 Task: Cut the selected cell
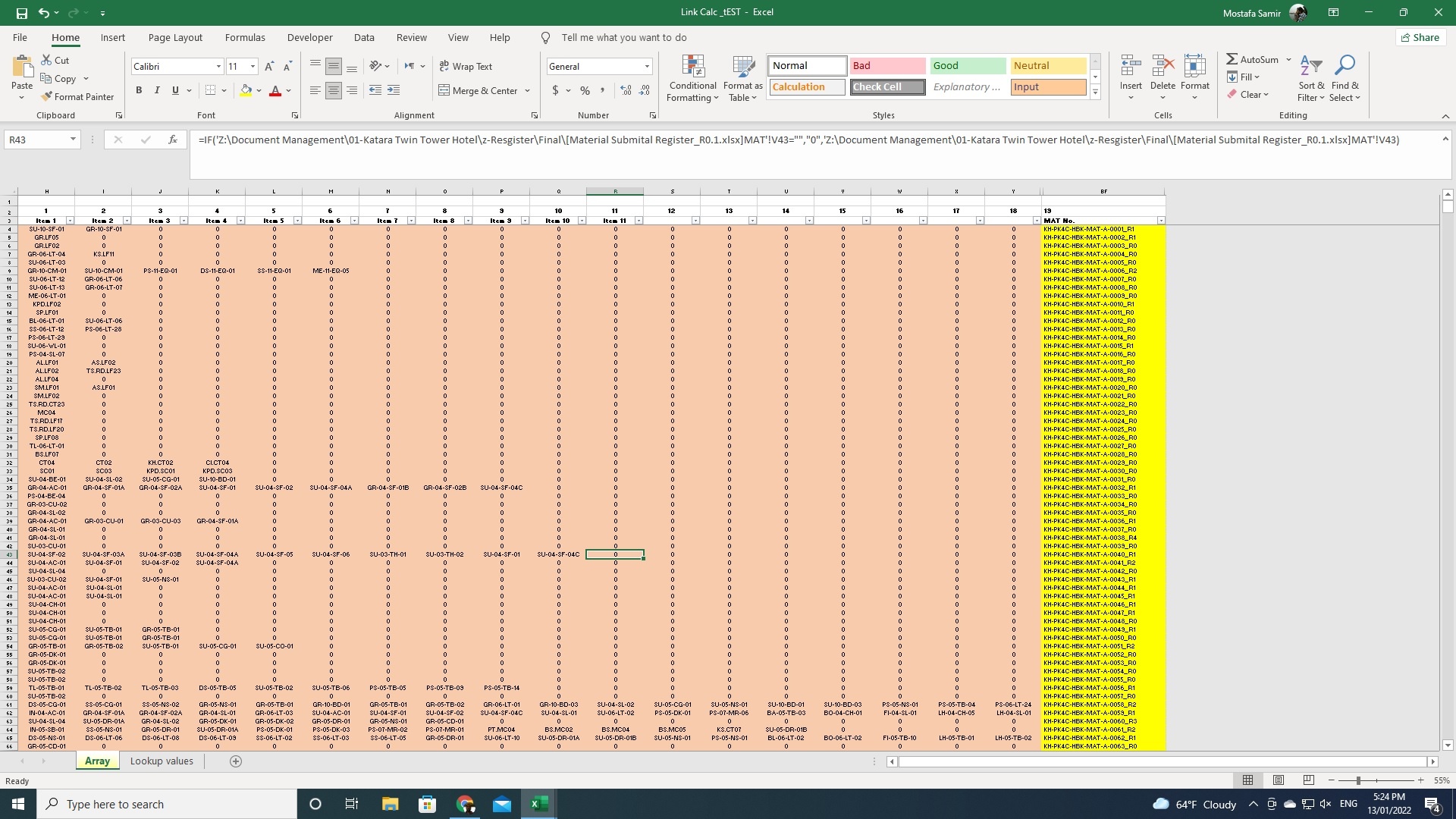55,60
